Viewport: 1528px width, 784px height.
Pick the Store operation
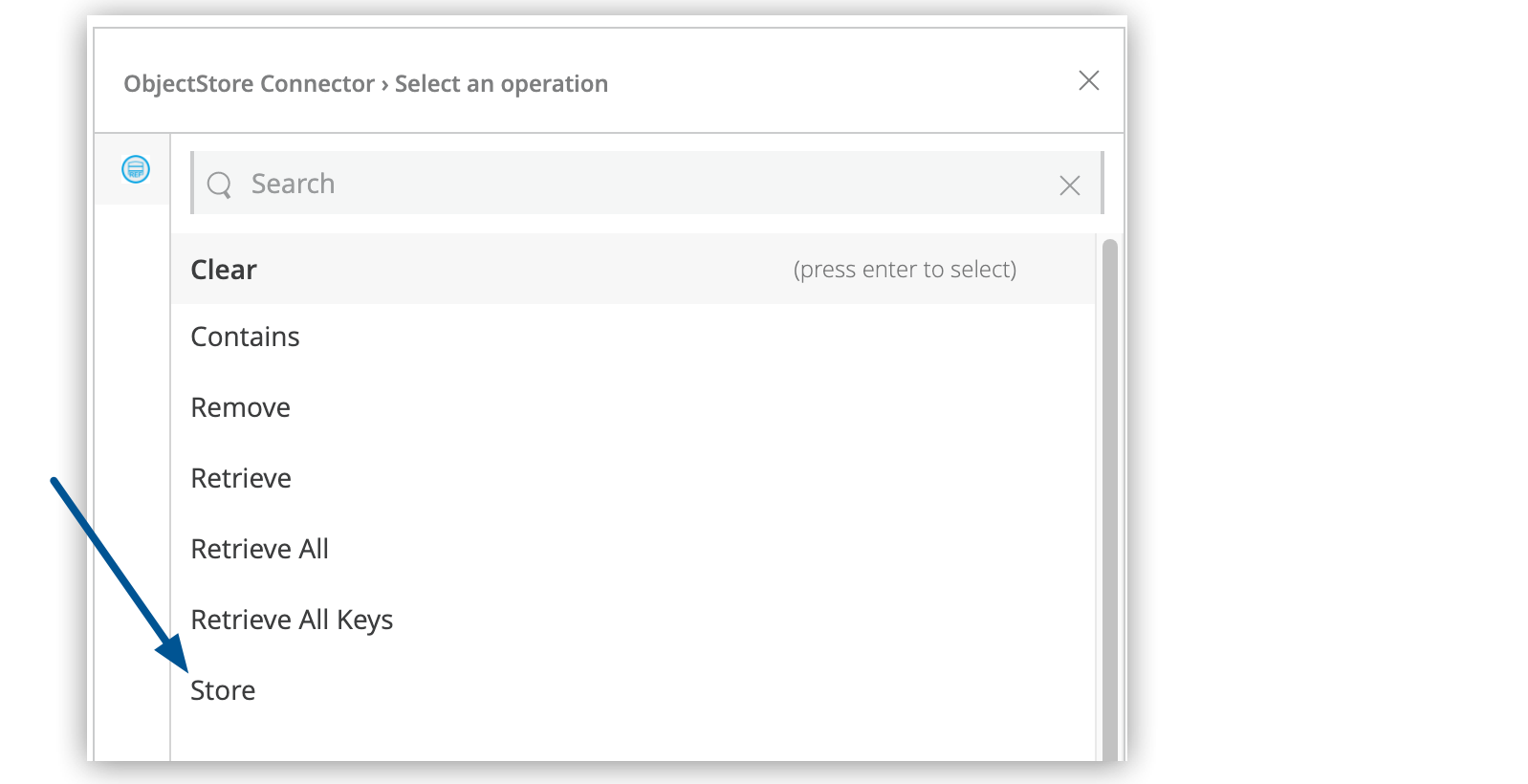click(x=223, y=690)
